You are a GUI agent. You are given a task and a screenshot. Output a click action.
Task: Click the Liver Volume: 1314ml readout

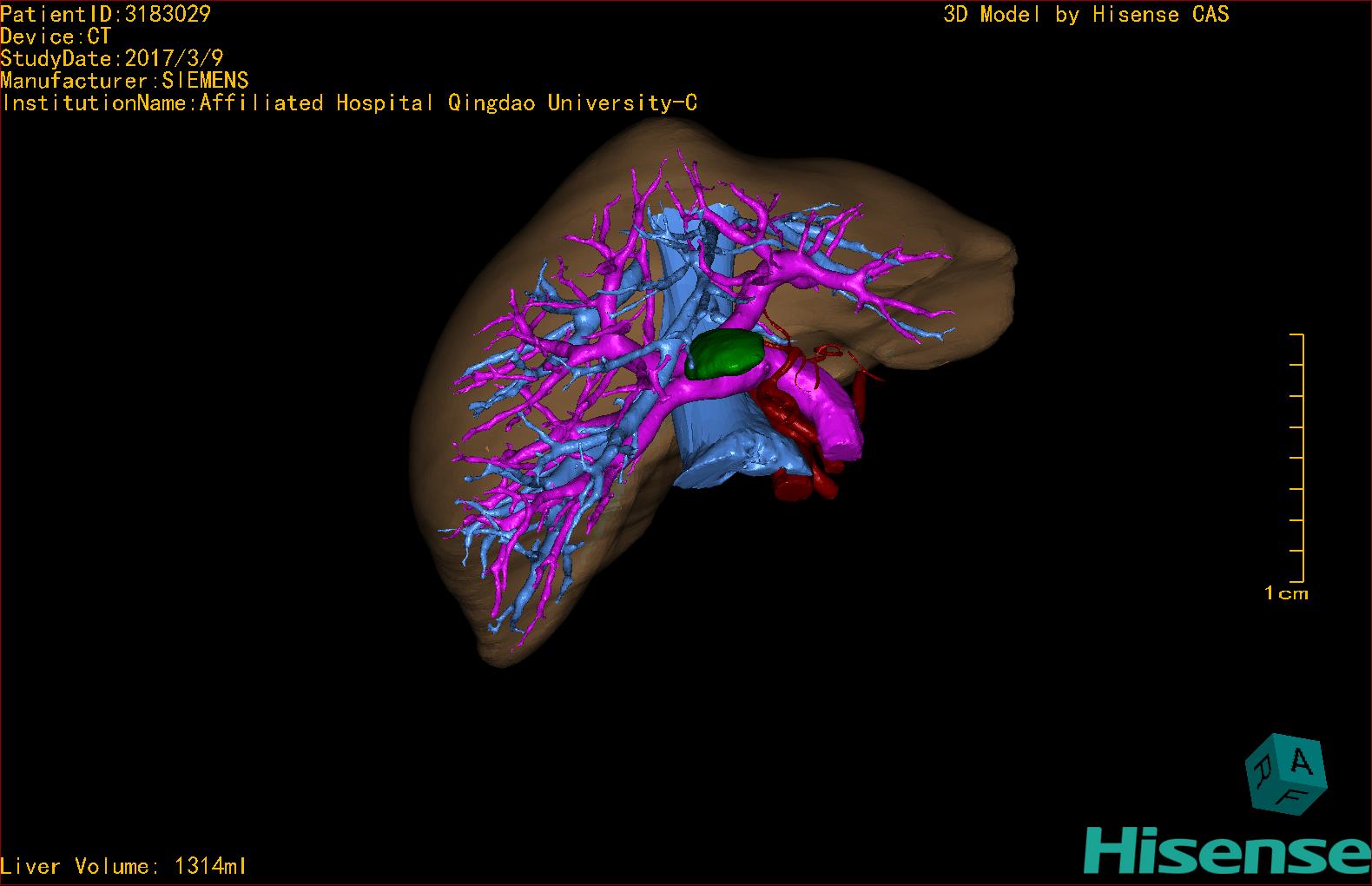click(x=123, y=866)
